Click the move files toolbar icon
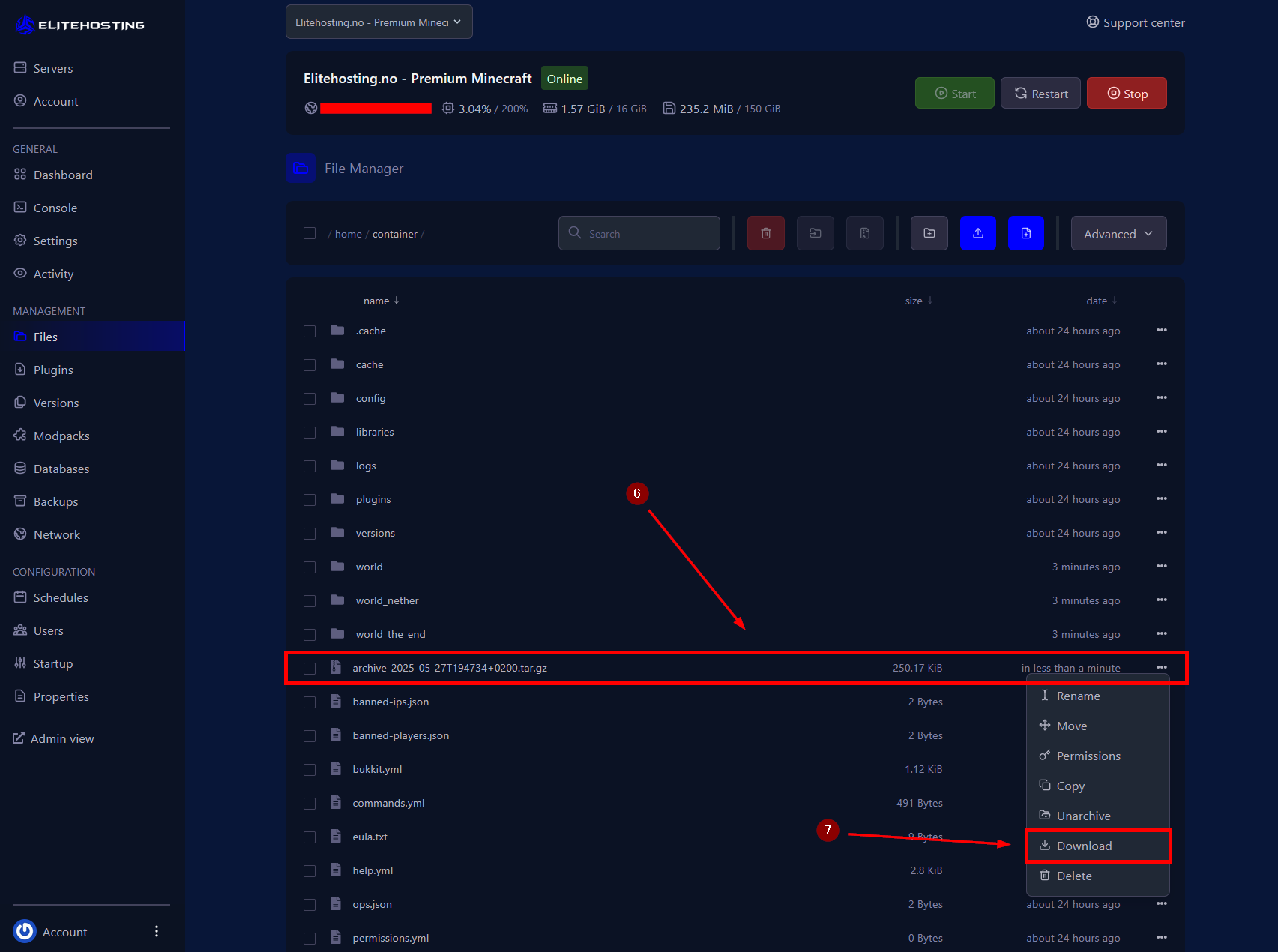The image size is (1278, 952). [815, 233]
